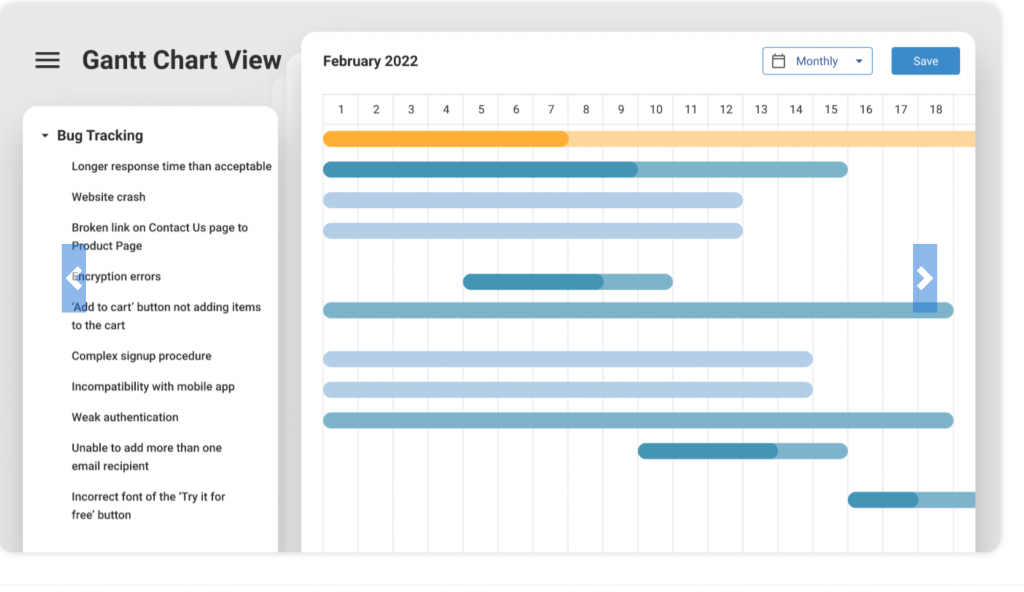Click day 18 column header
1024x592 pixels.
(936, 109)
